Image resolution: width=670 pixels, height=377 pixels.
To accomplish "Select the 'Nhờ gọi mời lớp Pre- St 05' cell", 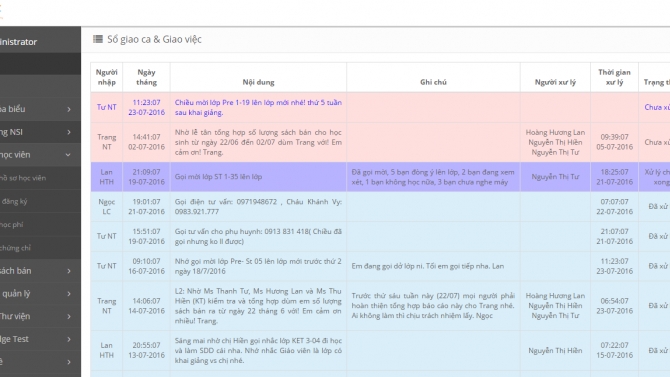I will click(x=258, y=266).
